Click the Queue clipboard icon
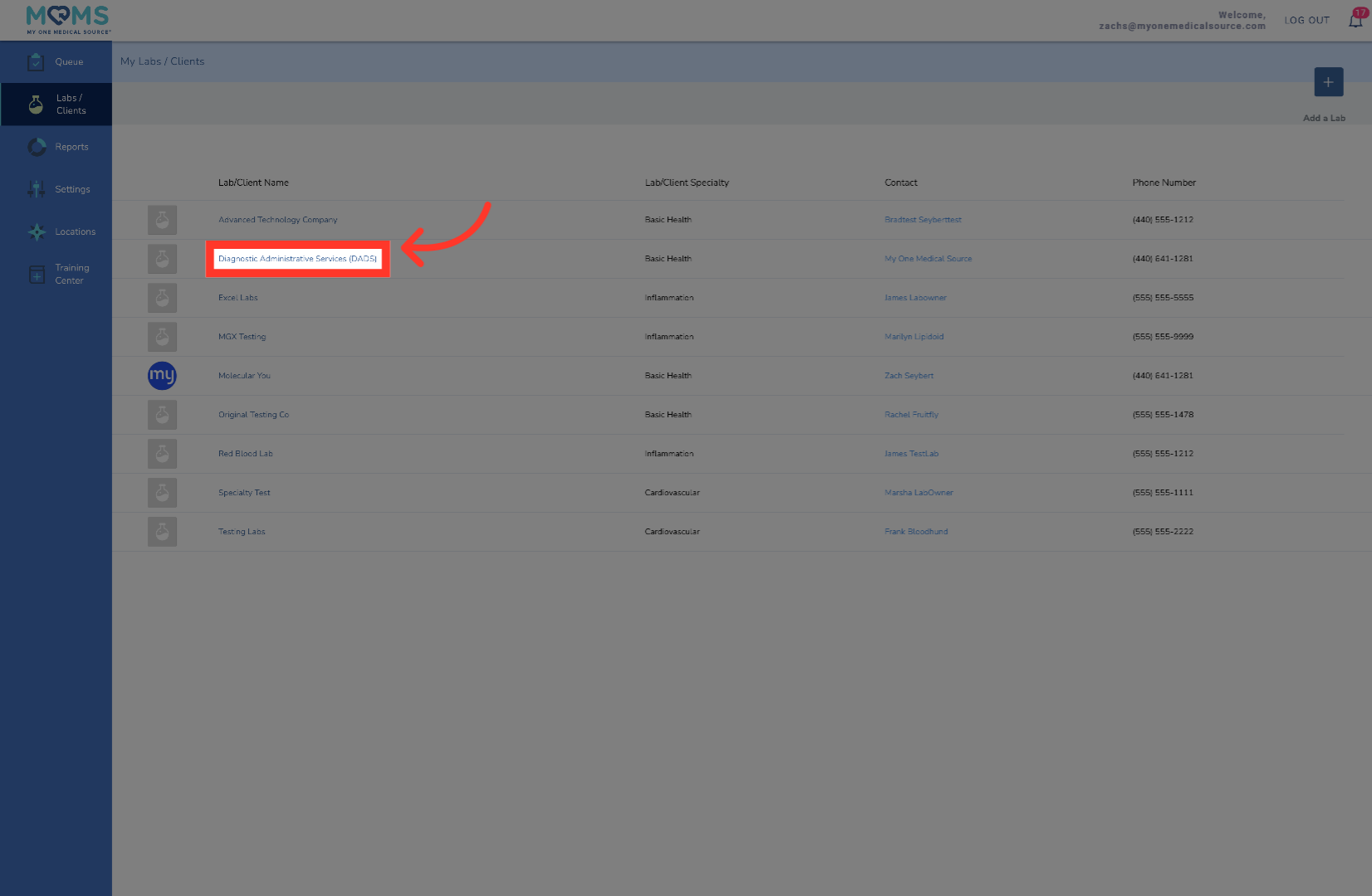The width and height of the screenshot is (1372, 896). [x=36, y=62]
